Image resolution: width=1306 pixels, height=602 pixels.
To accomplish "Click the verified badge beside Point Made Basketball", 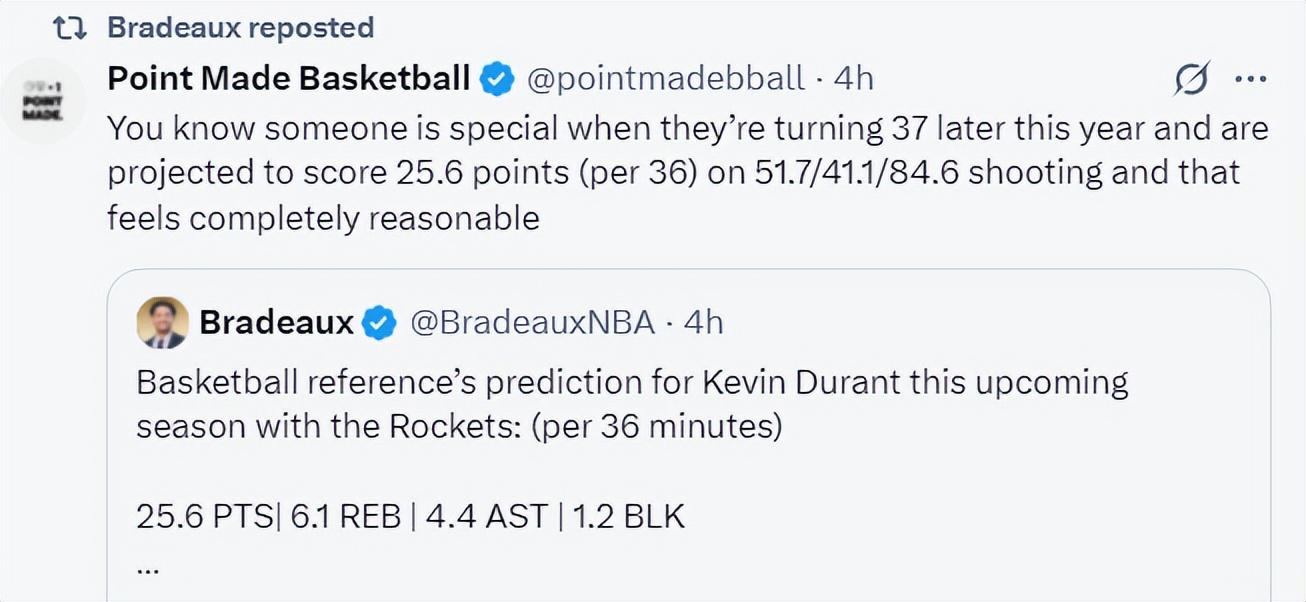I will (x=497, y=78).
